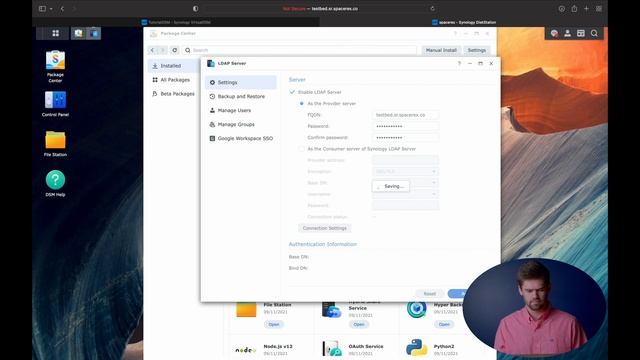
Task: Click the provider Password field under FQDN
Action: tap(405, 126)
